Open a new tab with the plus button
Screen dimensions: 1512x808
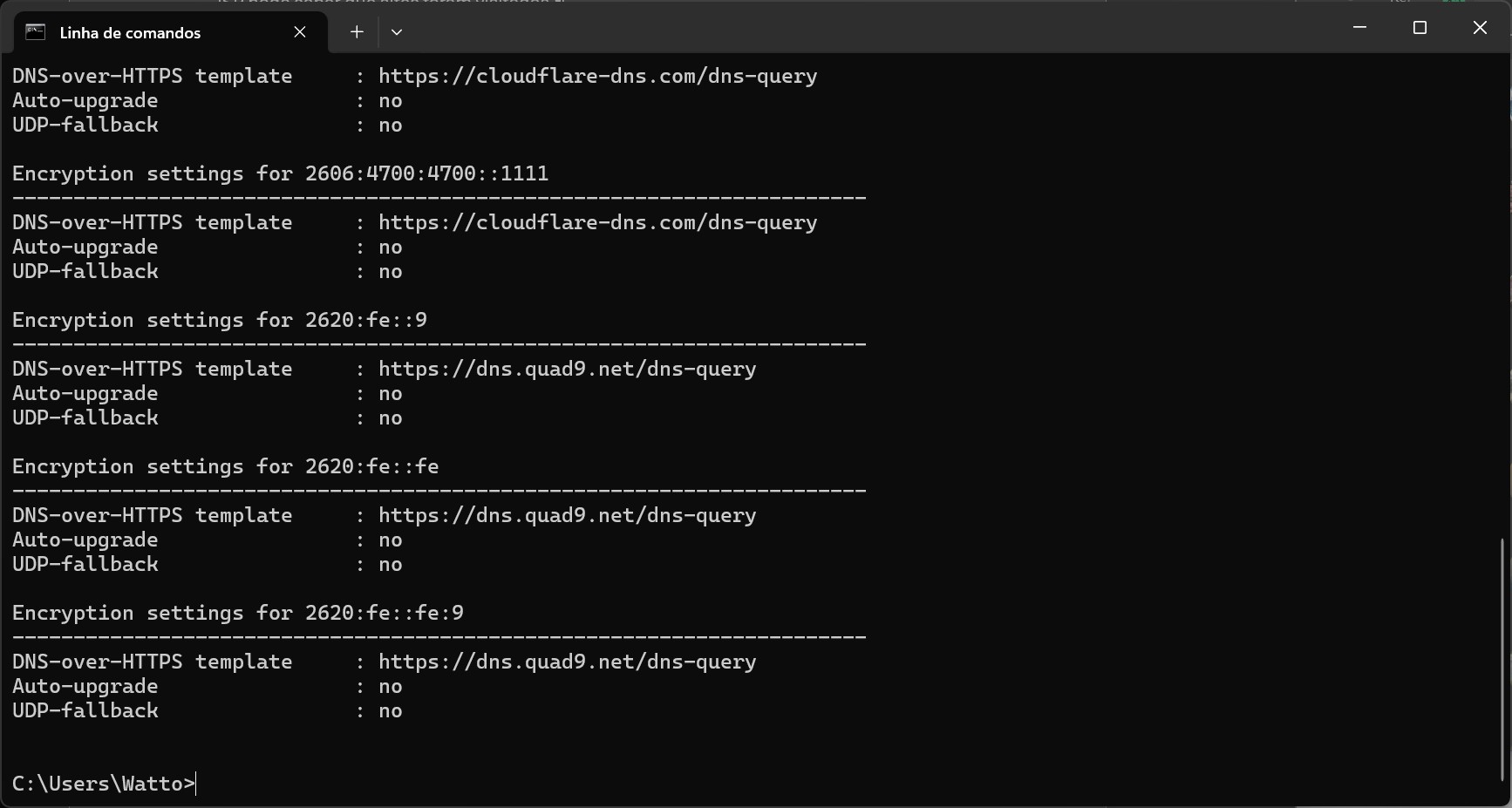click(x=357, y=32)
